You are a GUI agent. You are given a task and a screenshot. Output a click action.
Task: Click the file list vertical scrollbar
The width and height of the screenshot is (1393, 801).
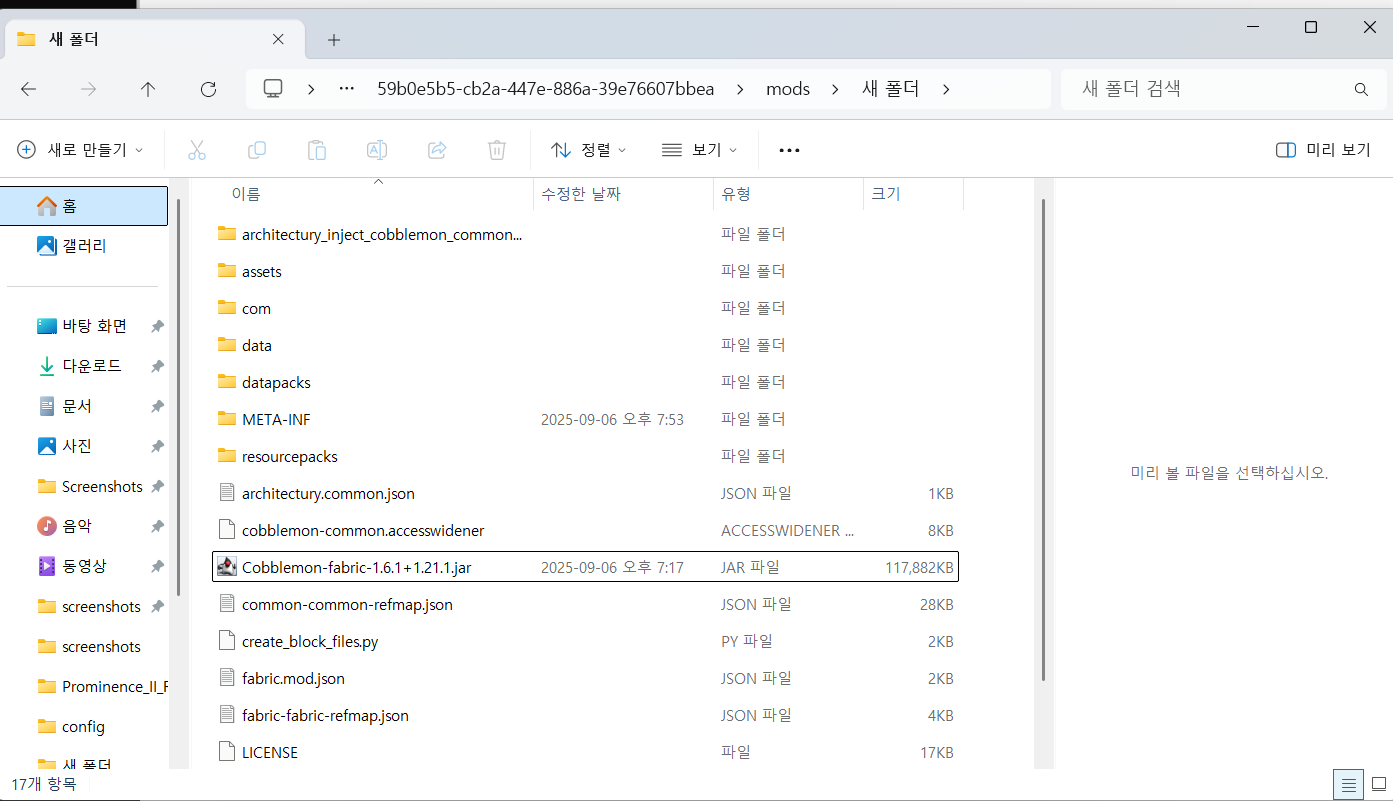coord(1043,438)
